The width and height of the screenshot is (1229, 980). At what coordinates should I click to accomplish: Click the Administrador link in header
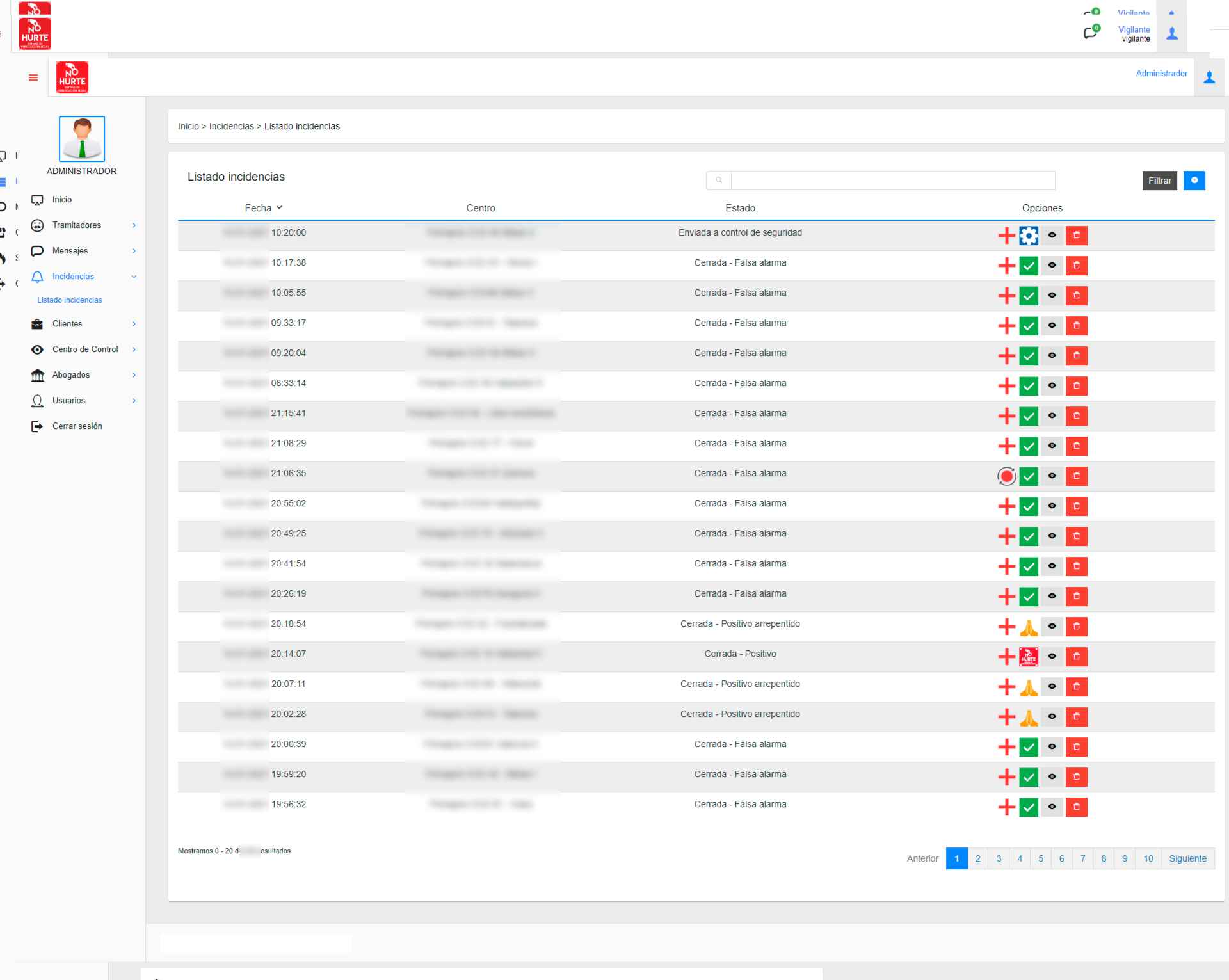coord(1161,74)
